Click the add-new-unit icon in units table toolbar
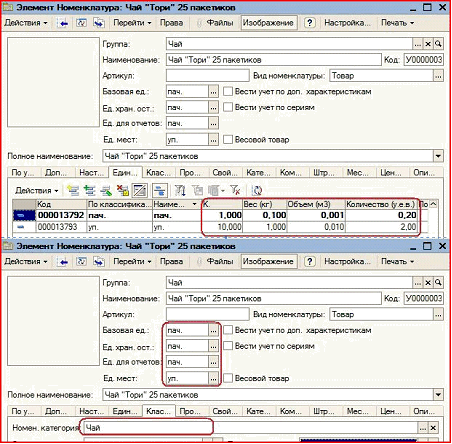 point(73,190)
